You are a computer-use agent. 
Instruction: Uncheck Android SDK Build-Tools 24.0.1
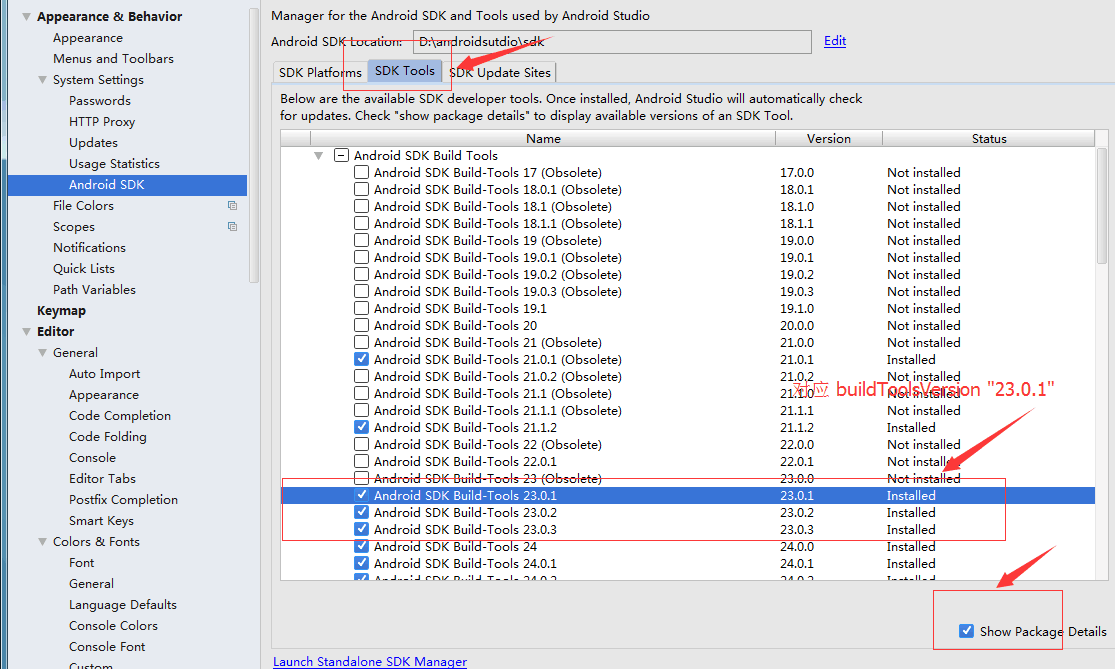(x=361, y=563)
